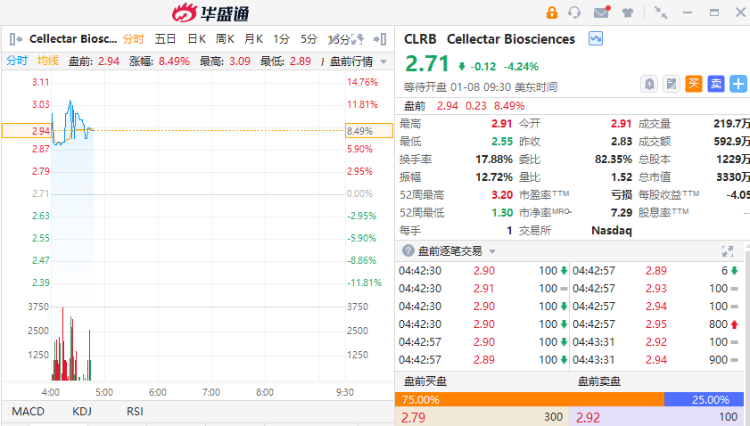The height and width of the screenshot is (426, 750).
Task: Open customer service headset icon
Action: pyautogui.click(x=574, y=12)
